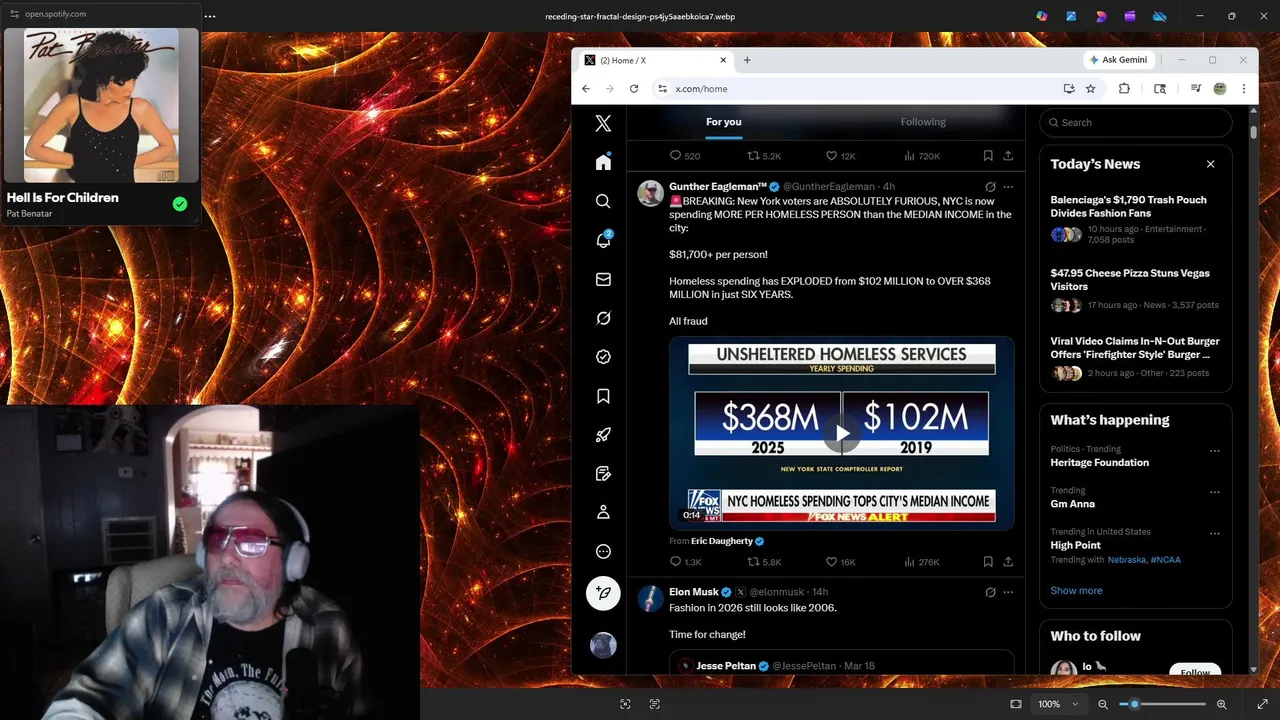Adjust Photos zoom slider
This screenshot has height=720, width=1280.
coord(1162,704)
